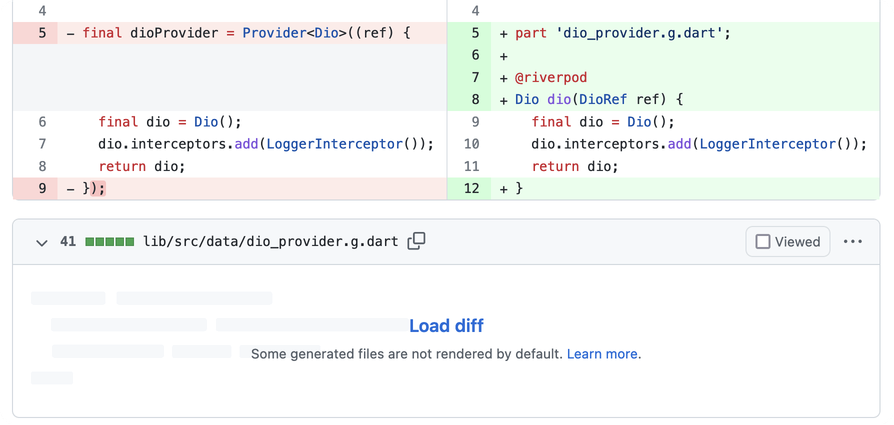Click the added @riverpod annotation line
The height and width of the screenshot is (425, 894).
click(x=551, y=78)
